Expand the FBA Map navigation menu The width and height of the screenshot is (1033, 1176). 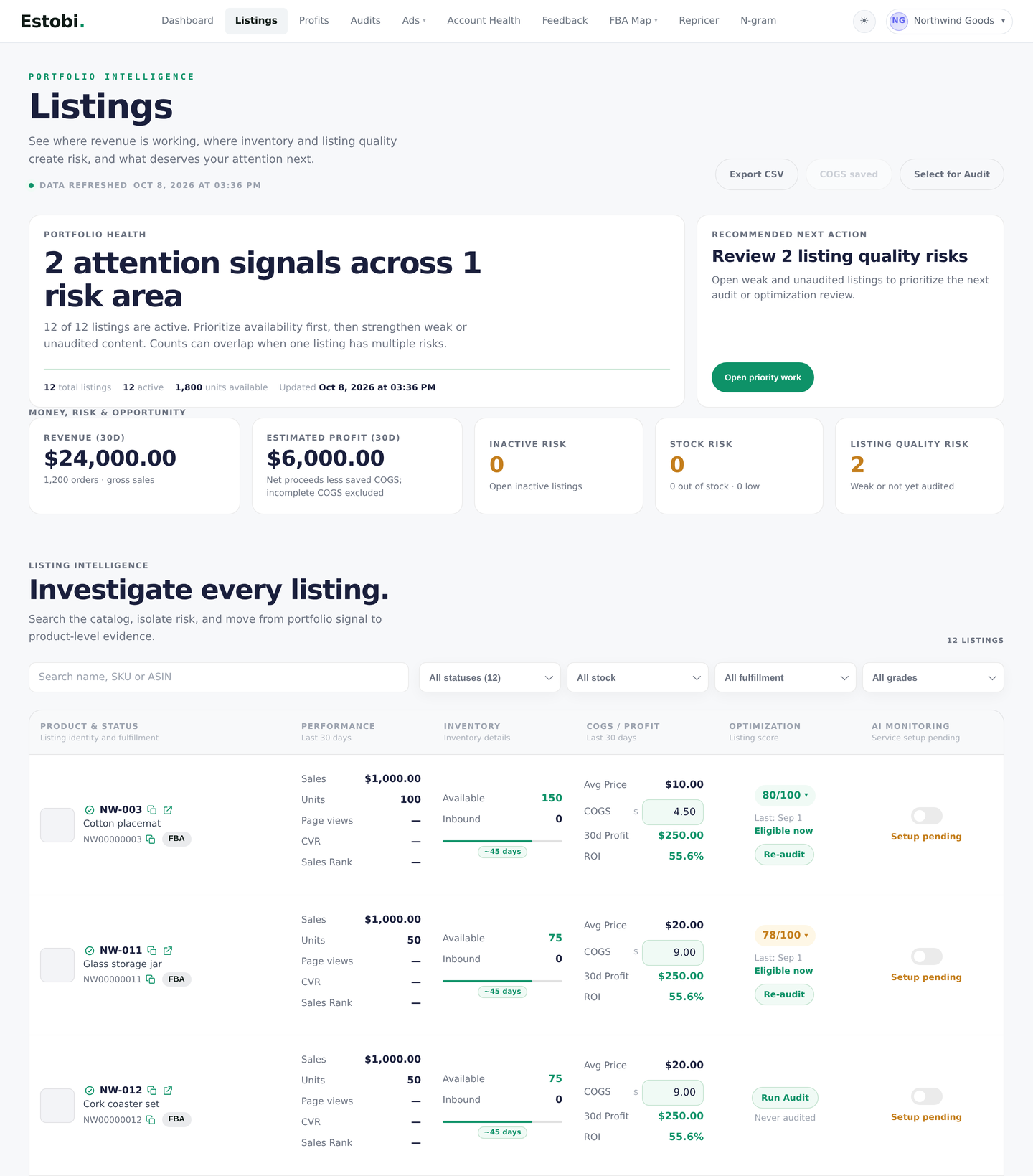coord(633,21)
